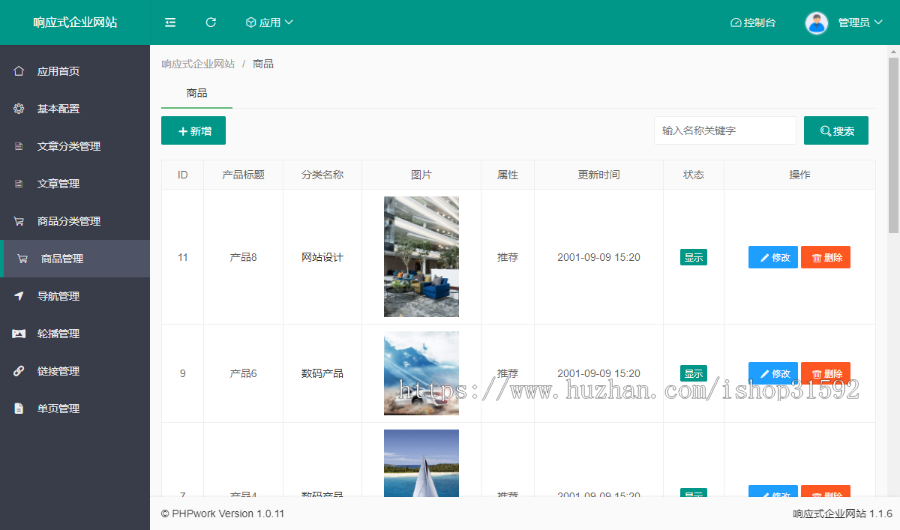The height and width of the screenshot is (530, 900).
Task: Open the 应用 dropdown menu
Action: [x=269, y=22]
